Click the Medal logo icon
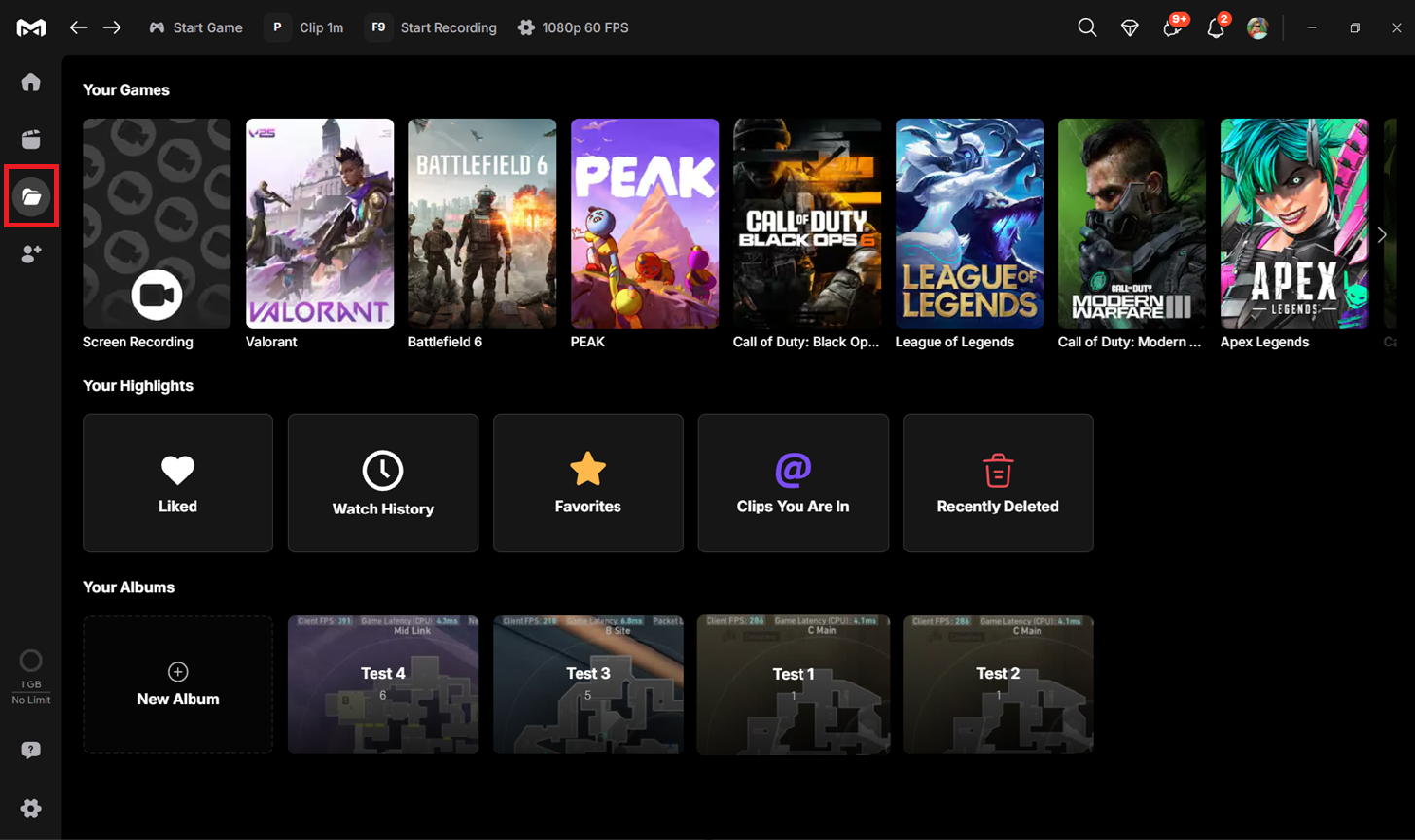This screenshot has height=840, width=1415. [31, 28]
